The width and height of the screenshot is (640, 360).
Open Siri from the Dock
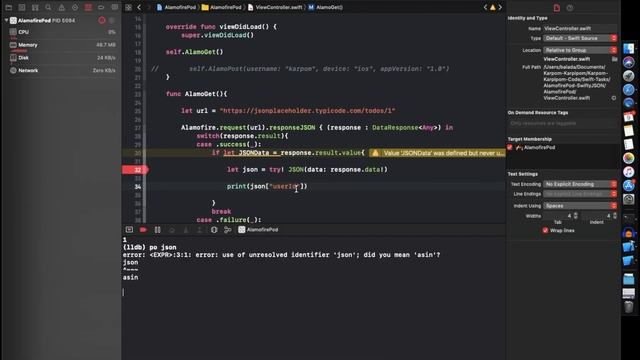(x=629, y=62)
